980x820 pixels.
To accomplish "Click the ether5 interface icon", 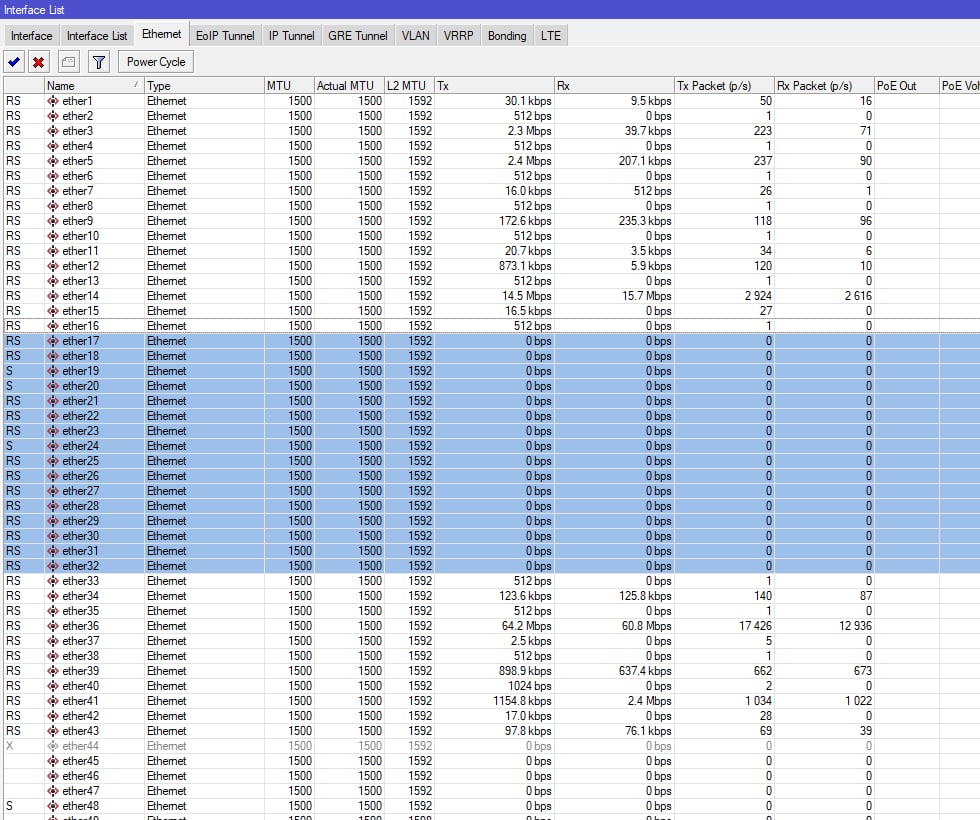I will [x=53, y=161].
